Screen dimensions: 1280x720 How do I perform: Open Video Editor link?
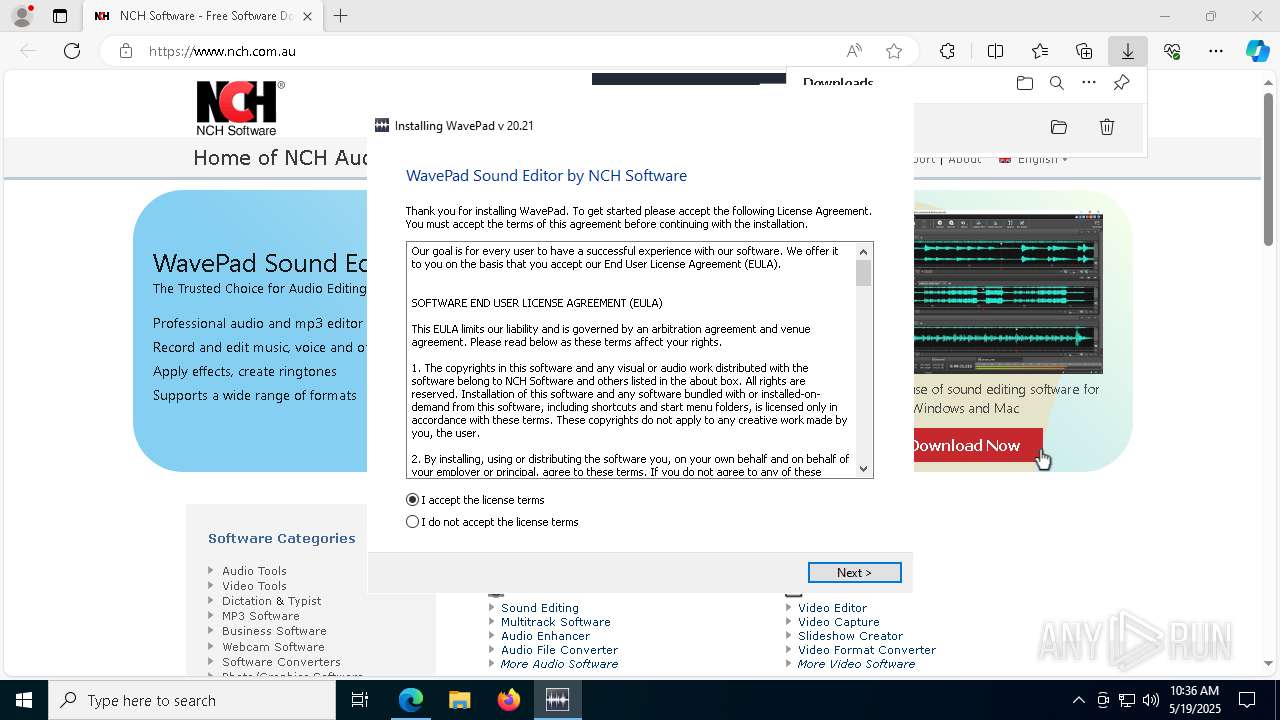(832, 608)
